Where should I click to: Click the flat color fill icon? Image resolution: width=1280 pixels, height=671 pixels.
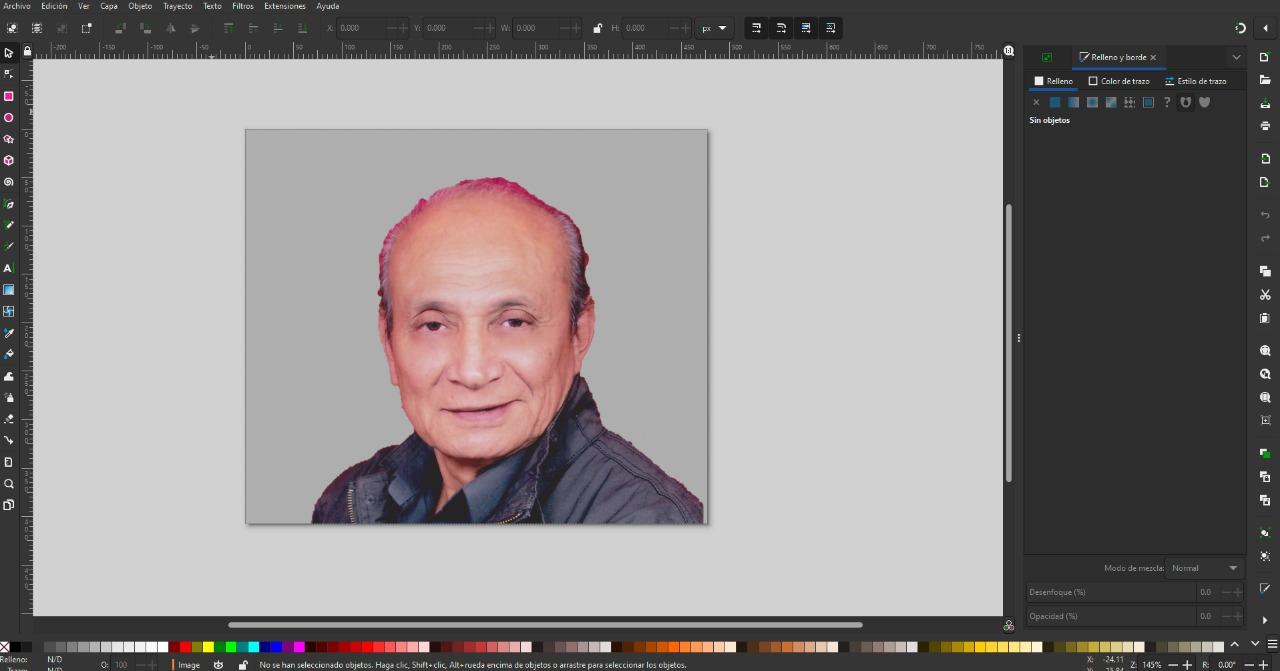pos(1054,102)
